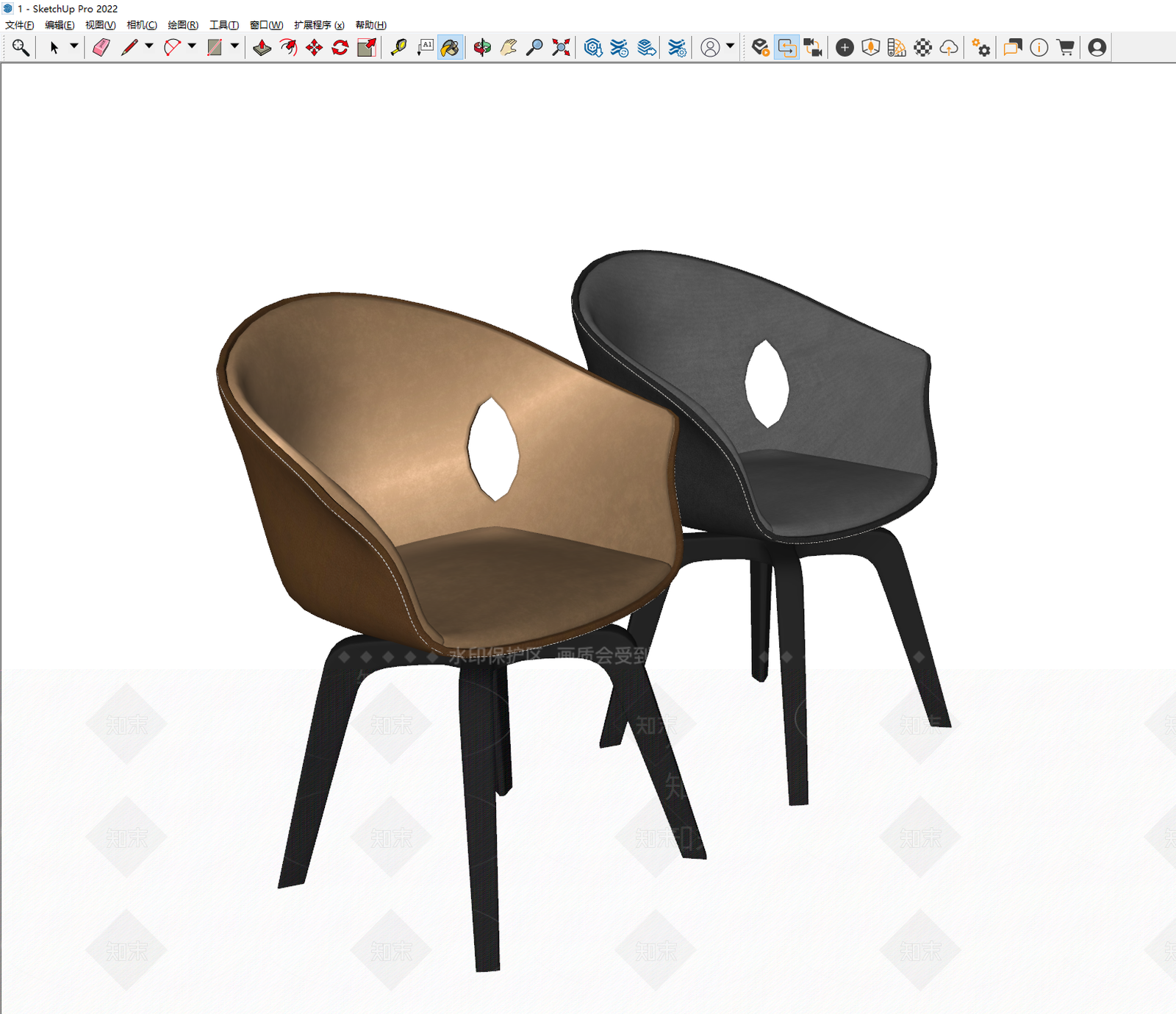
Task: Activate the Pan hand tool
Action: (x=509, y=48)
